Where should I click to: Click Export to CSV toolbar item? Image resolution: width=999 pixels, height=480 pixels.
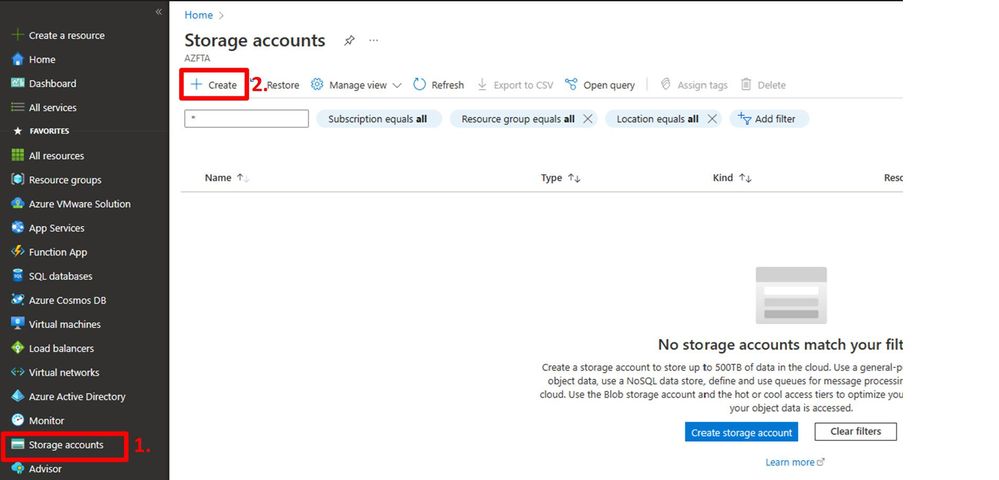click(515, 85)
